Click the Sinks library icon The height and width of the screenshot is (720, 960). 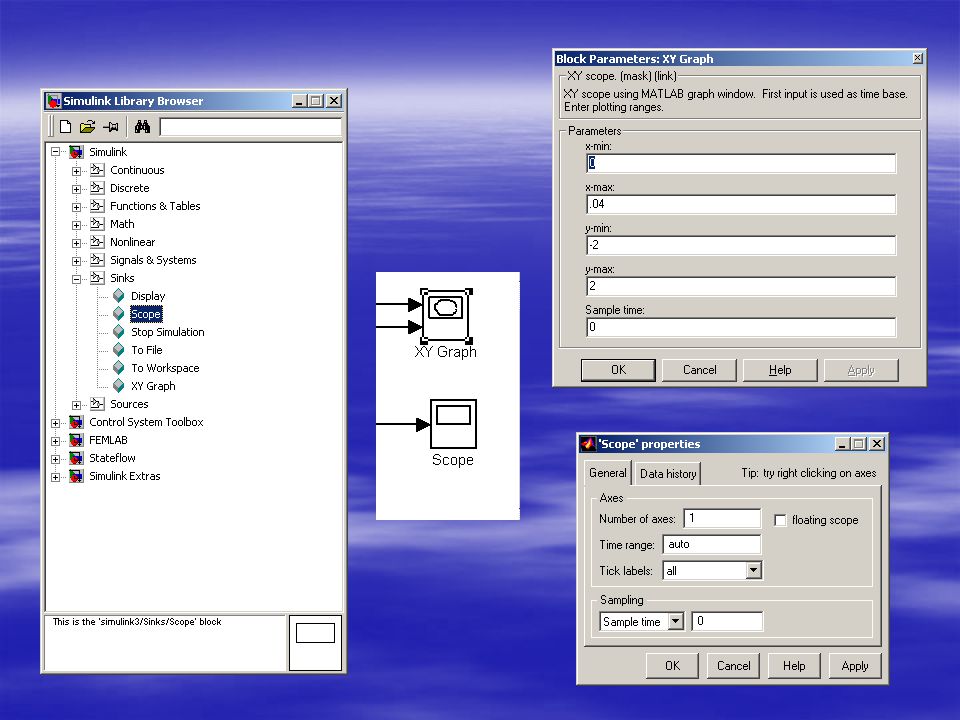97,278
